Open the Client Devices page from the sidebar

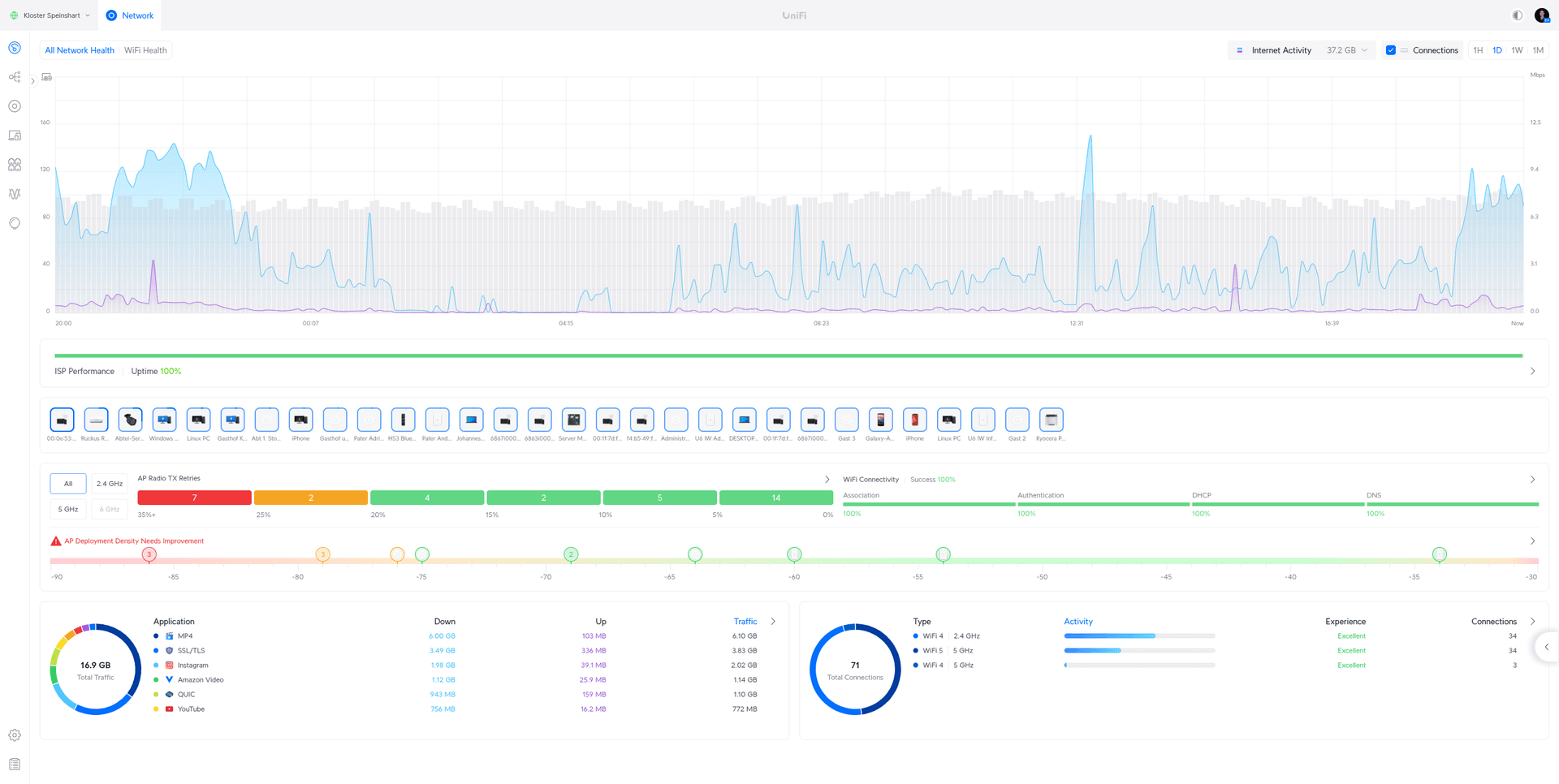click(x=15, y=136)
